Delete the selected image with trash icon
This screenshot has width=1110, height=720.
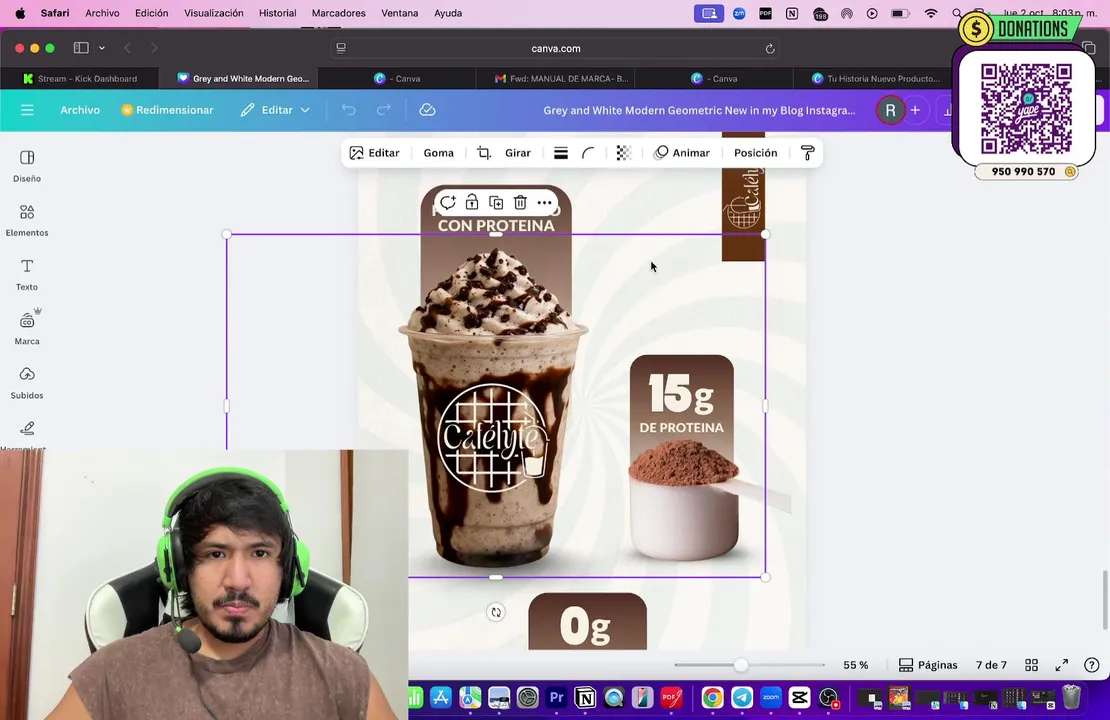pyautogui.click(x=520, y=203)
